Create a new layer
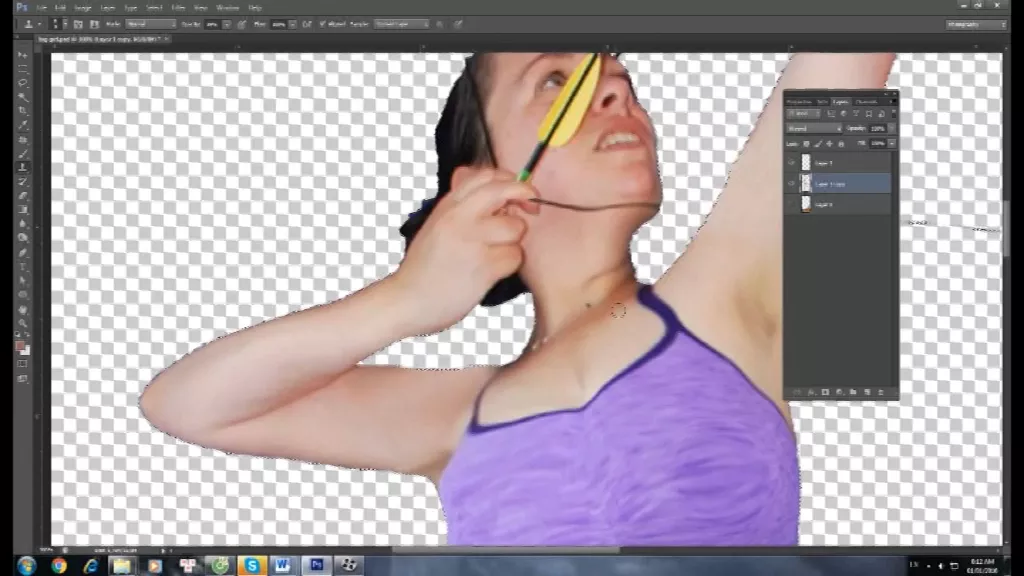The image size is (1024, 576). click(867, 392)
